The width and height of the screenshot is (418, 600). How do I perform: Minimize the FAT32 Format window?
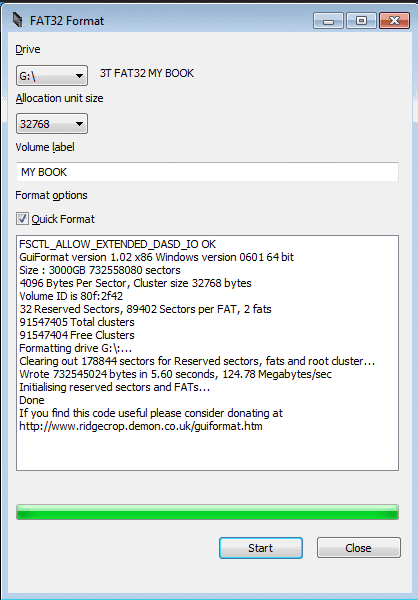click(x=328, y=21)
